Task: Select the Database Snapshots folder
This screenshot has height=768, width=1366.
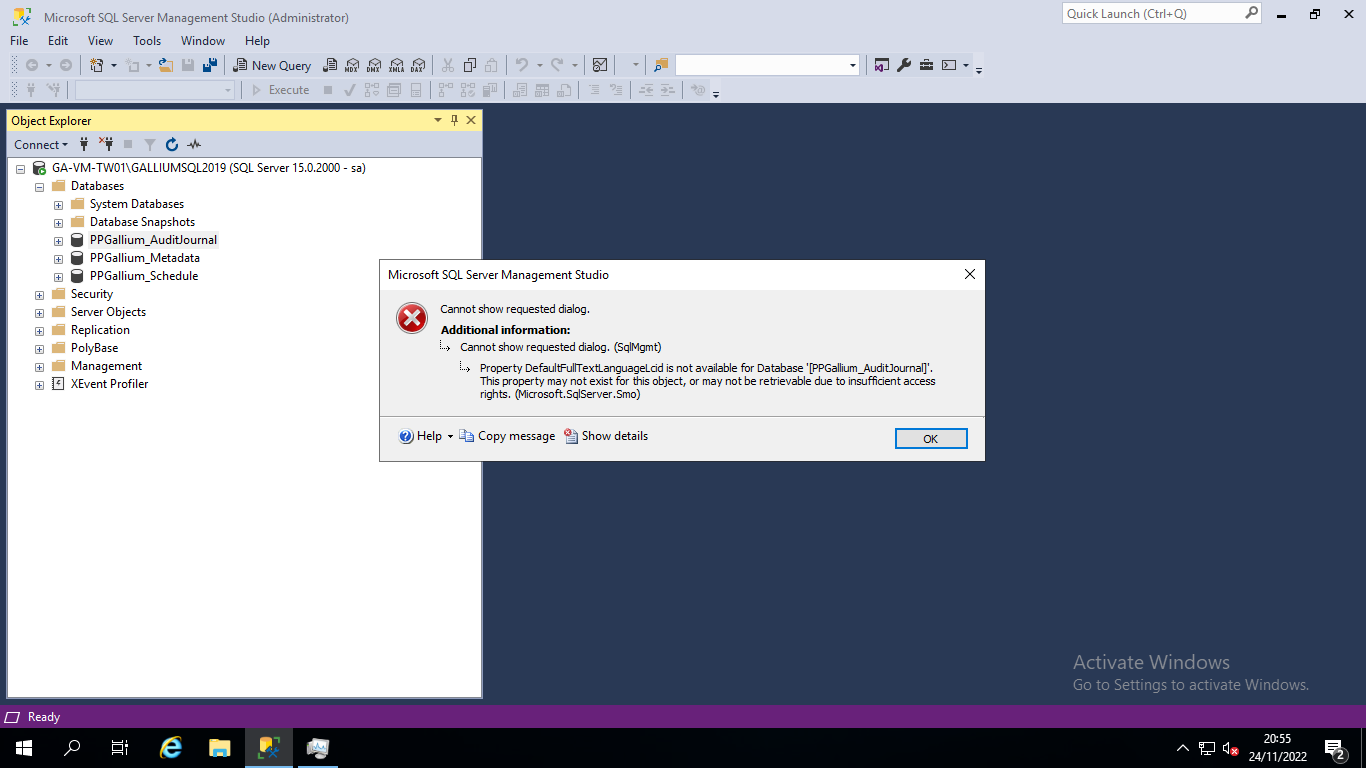Action: pyautogui.click(x=142, y=222)
